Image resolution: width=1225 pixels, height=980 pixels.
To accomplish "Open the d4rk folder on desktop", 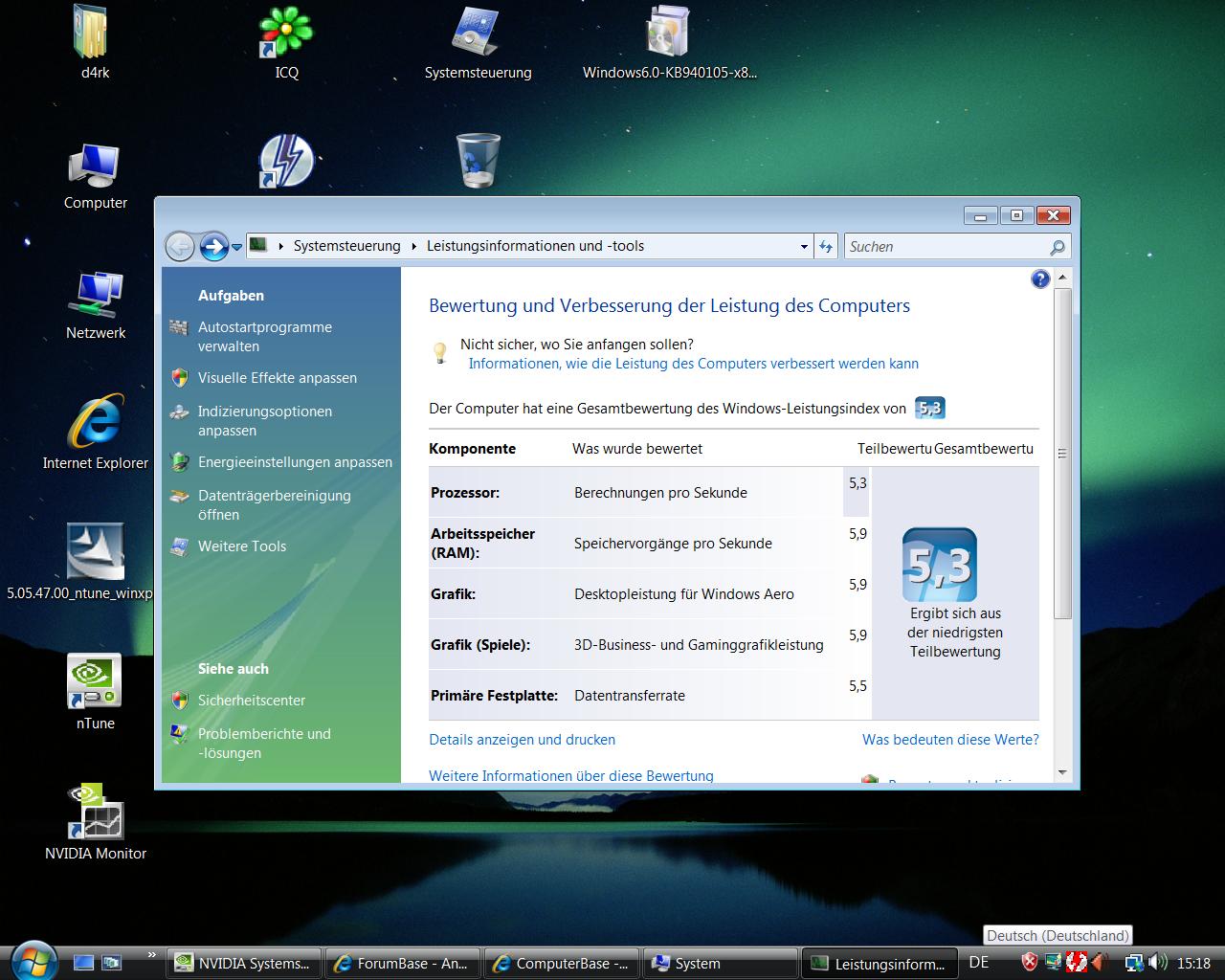I will (x=94, y=42).
